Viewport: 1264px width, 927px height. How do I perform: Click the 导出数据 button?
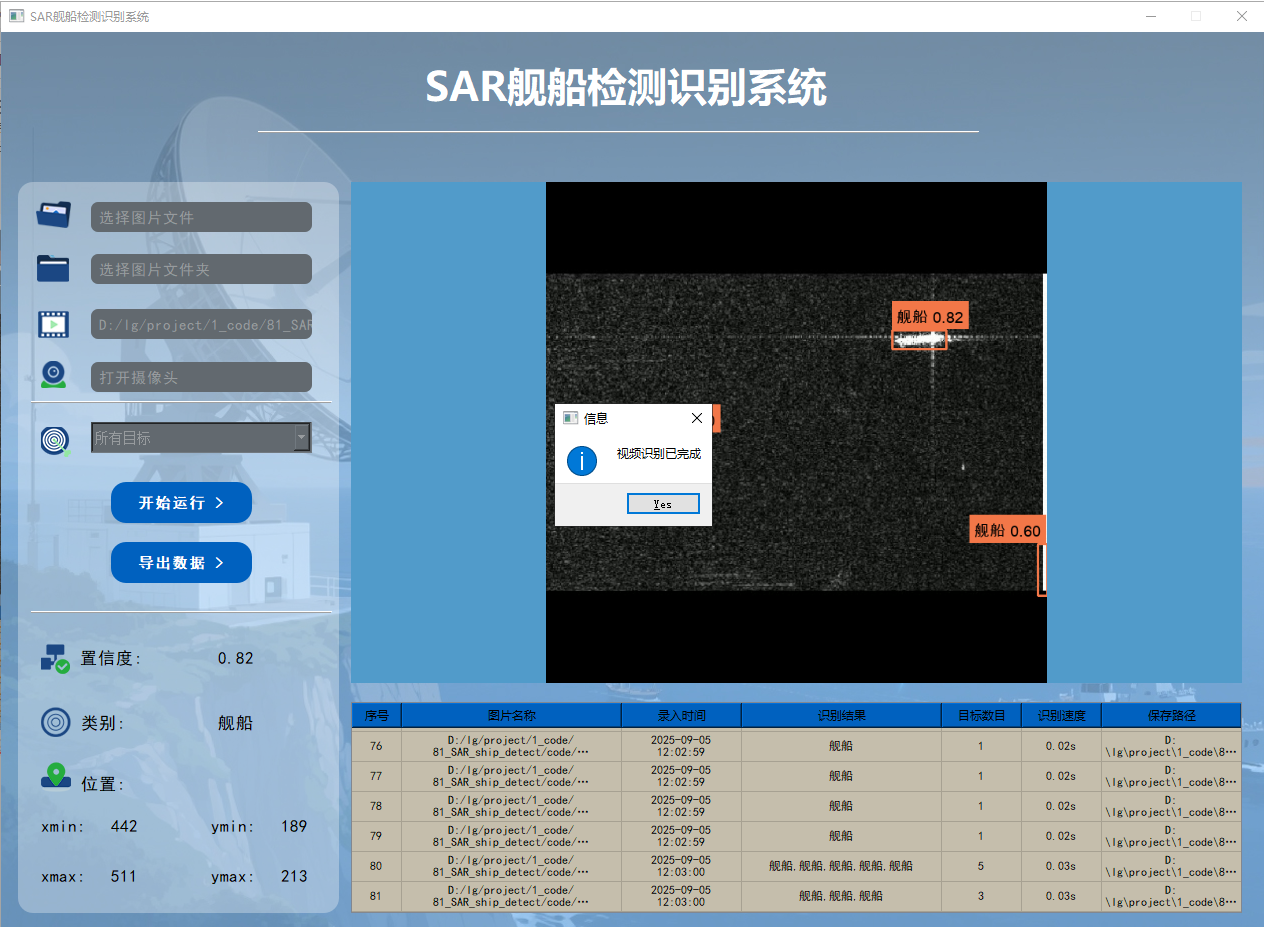pyautogui.click(x=181, y=562)
